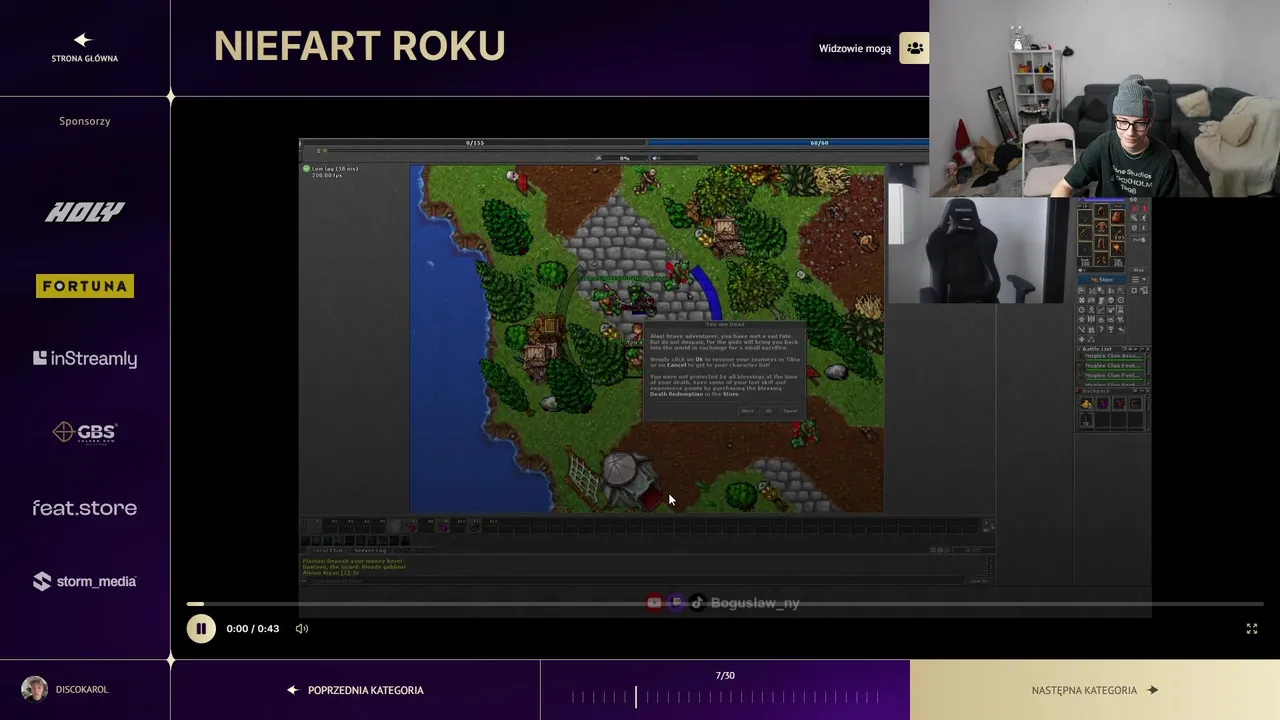
Task: Mute the video using the speaker icon
Action: click(x=302, y=628)
